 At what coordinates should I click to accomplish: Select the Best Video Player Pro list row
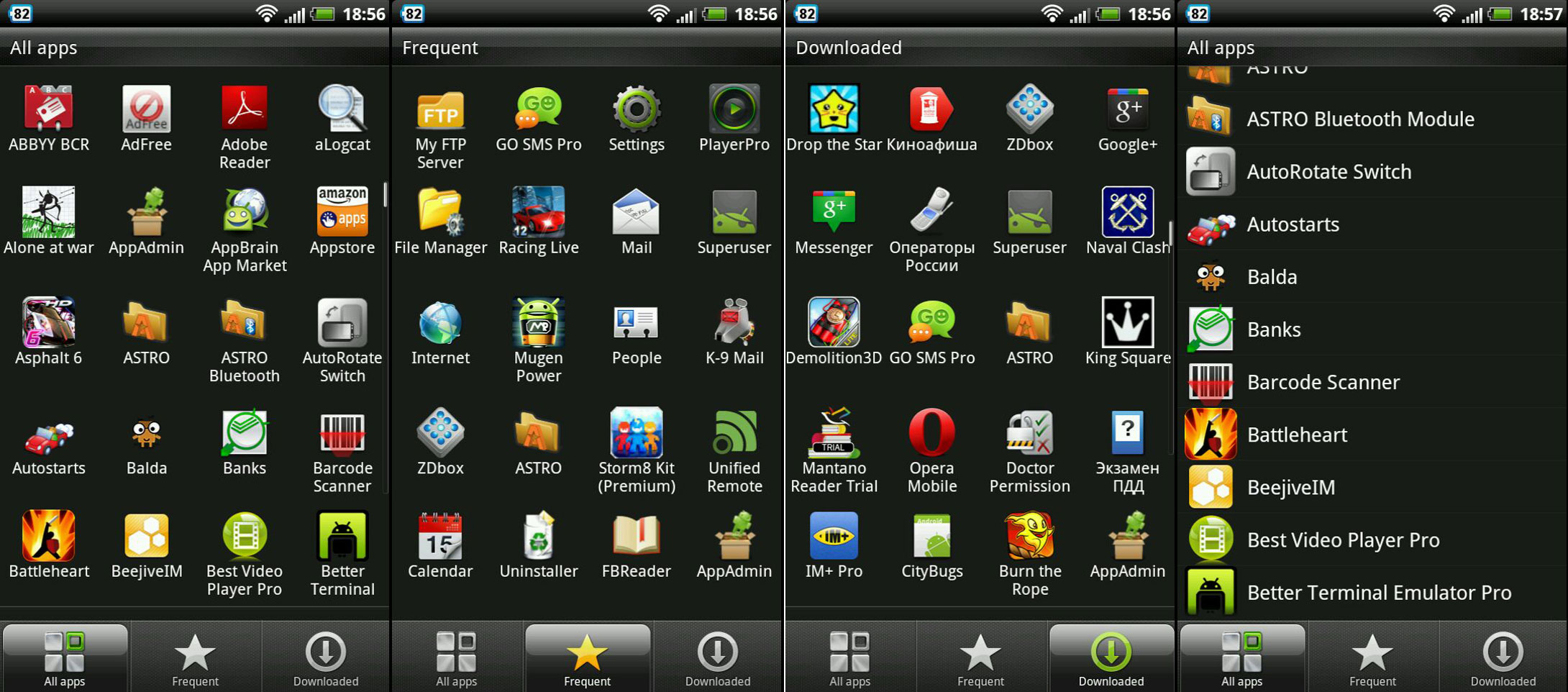click(x=1372, y=540)
